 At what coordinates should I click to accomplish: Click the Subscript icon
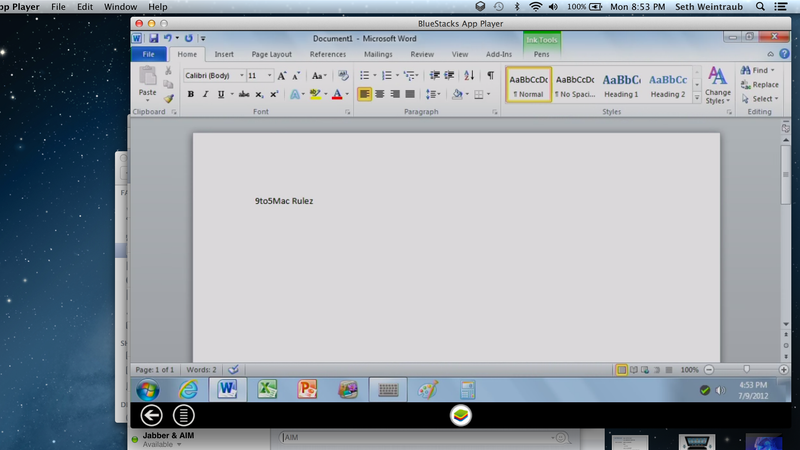coord(259,94)
